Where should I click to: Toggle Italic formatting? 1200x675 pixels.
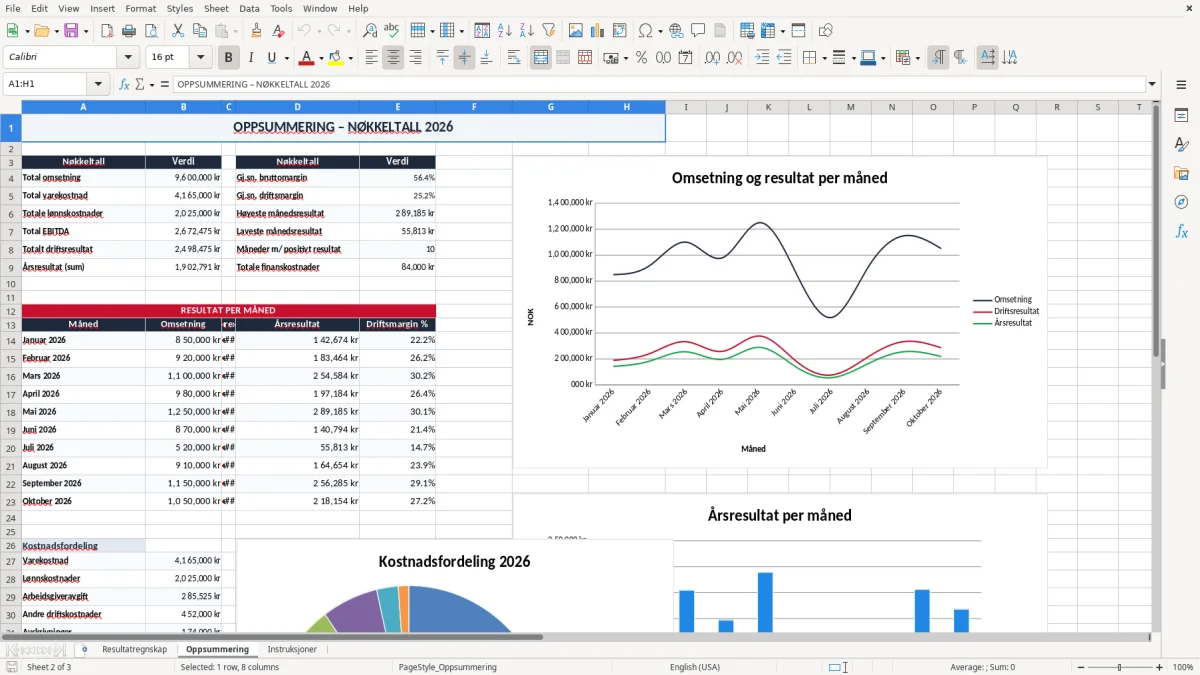click(x=251, y=58)
